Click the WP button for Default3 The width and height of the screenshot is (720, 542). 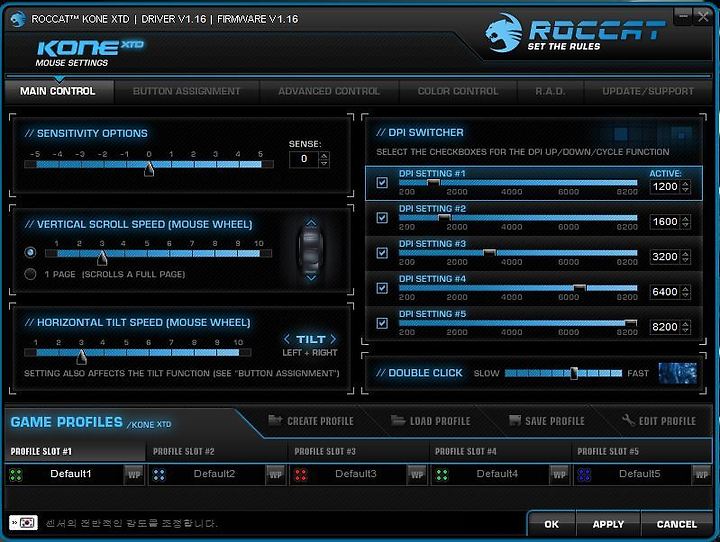click(x=417, y=475)
